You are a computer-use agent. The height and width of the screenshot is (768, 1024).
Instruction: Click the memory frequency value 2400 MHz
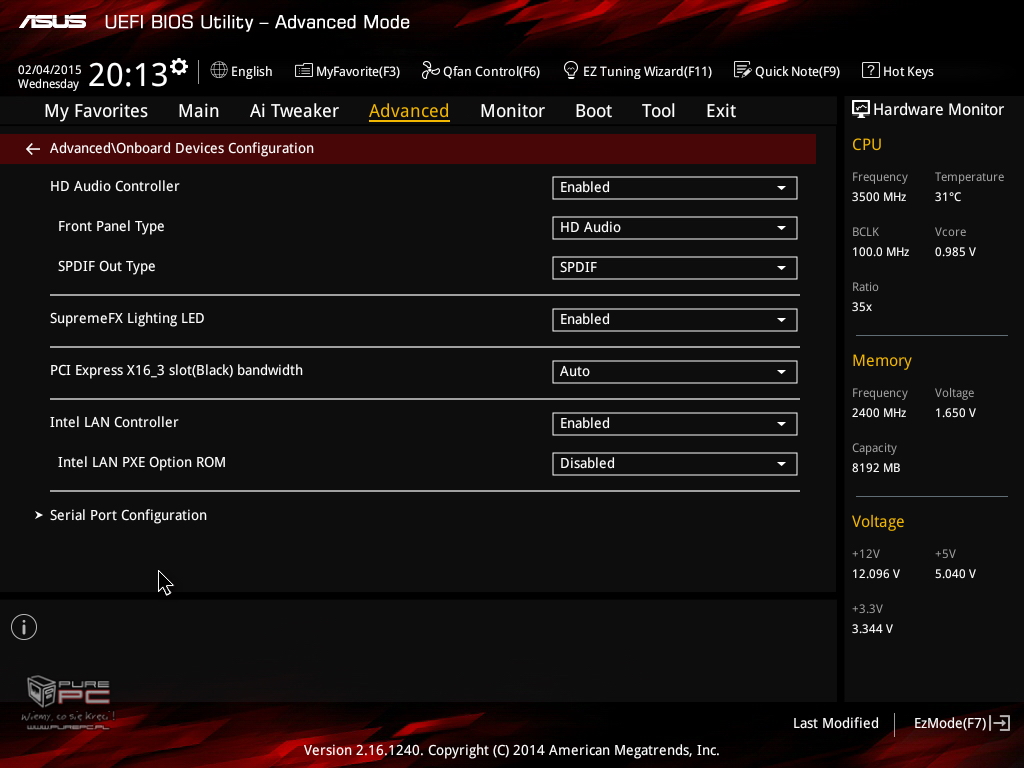(x=879, y=413)
